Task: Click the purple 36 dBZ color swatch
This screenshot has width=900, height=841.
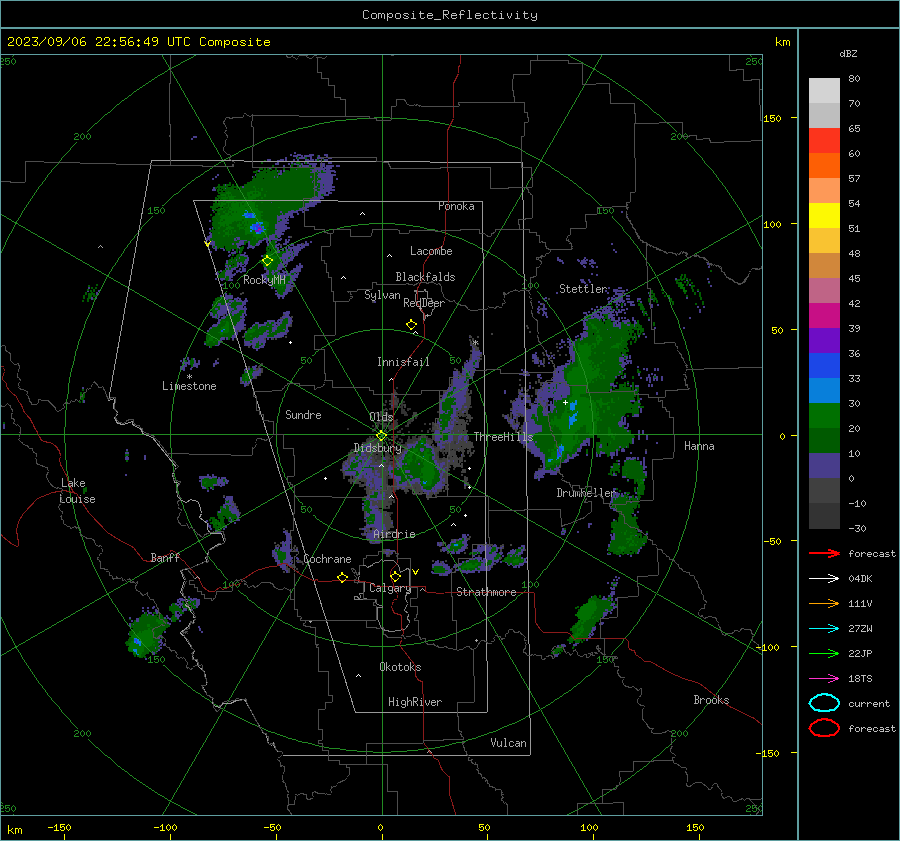Action: click(x=824, y=340)
